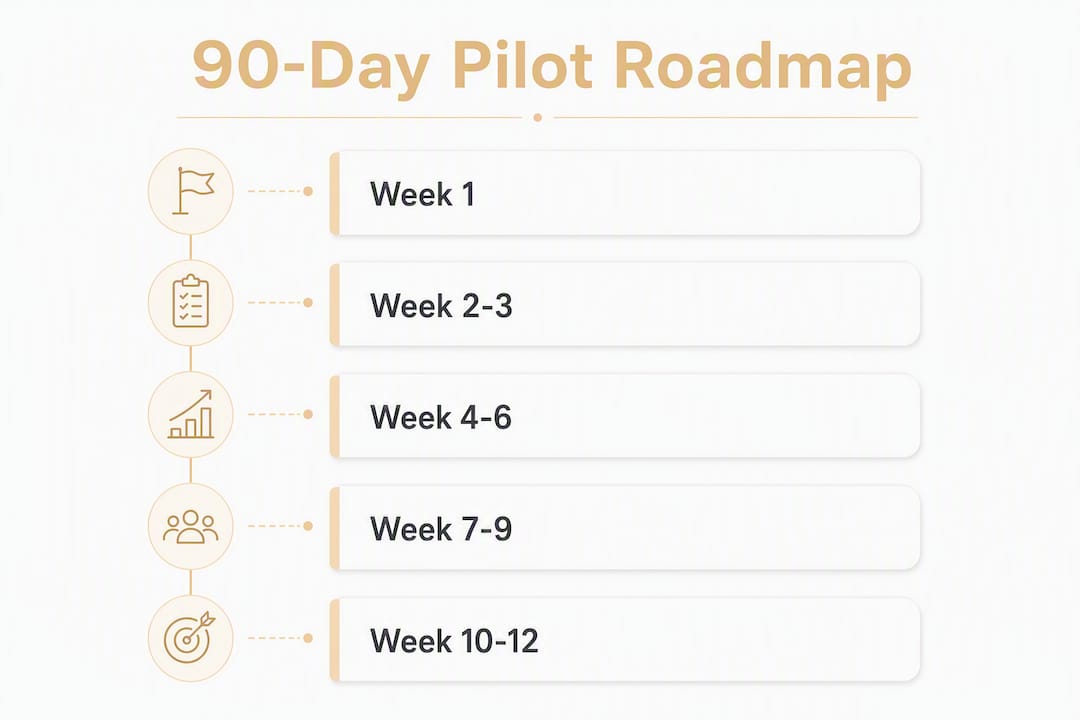Click the flag icon for Week 1
The width and height of the screenshot is (1080, 720).
pos(191,191)
